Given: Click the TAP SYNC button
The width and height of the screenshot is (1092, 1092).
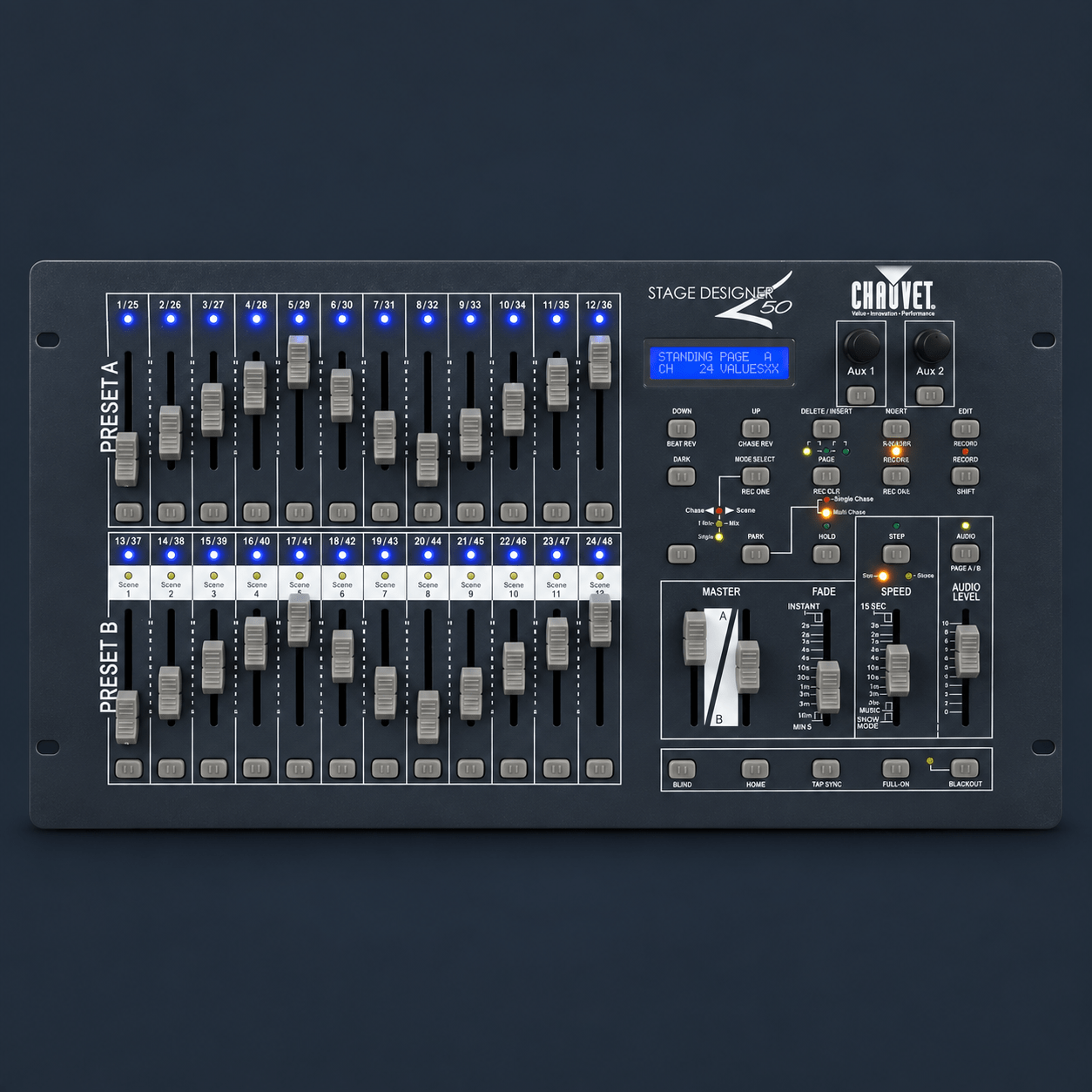Looking at the screenshot, I should [x=826, y=769].
